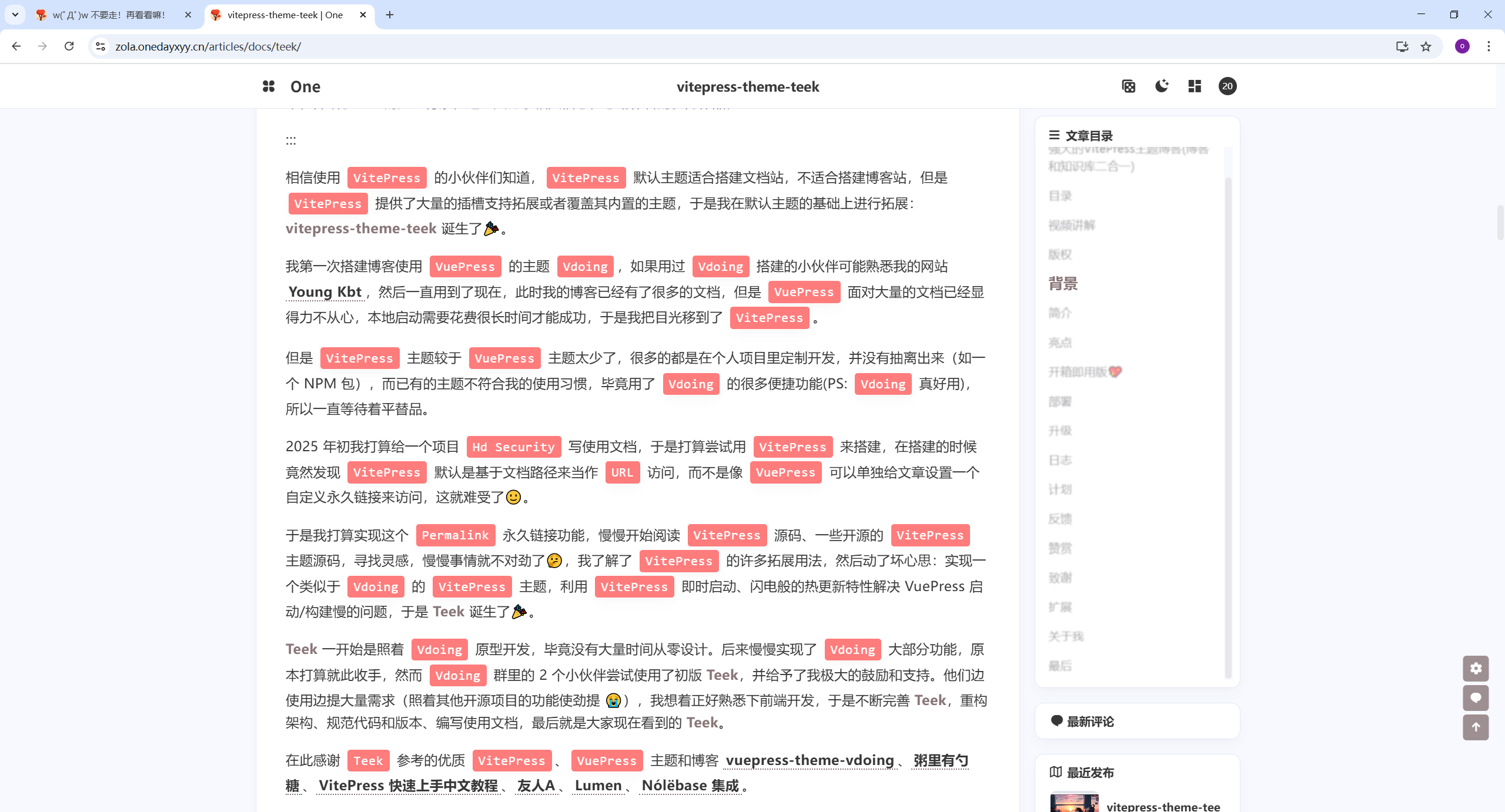Jump to 日志 in article outline
Image resolution: width=1505 pixels, height=812 pixels.
click(x=1060, y=460)
